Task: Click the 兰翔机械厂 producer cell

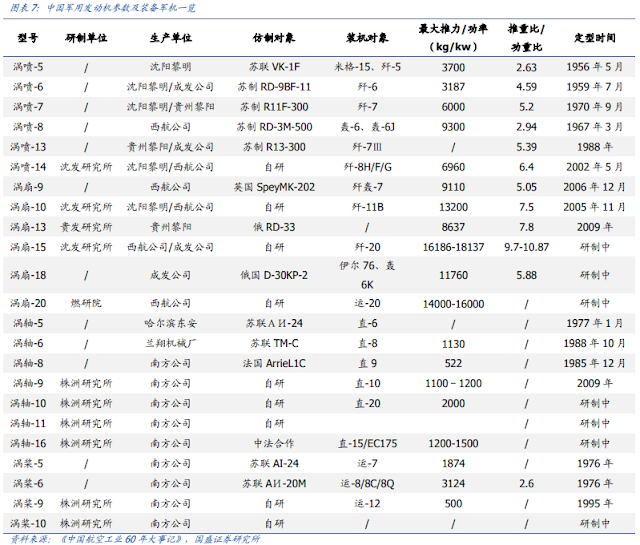Action: (x=171, y=343)
